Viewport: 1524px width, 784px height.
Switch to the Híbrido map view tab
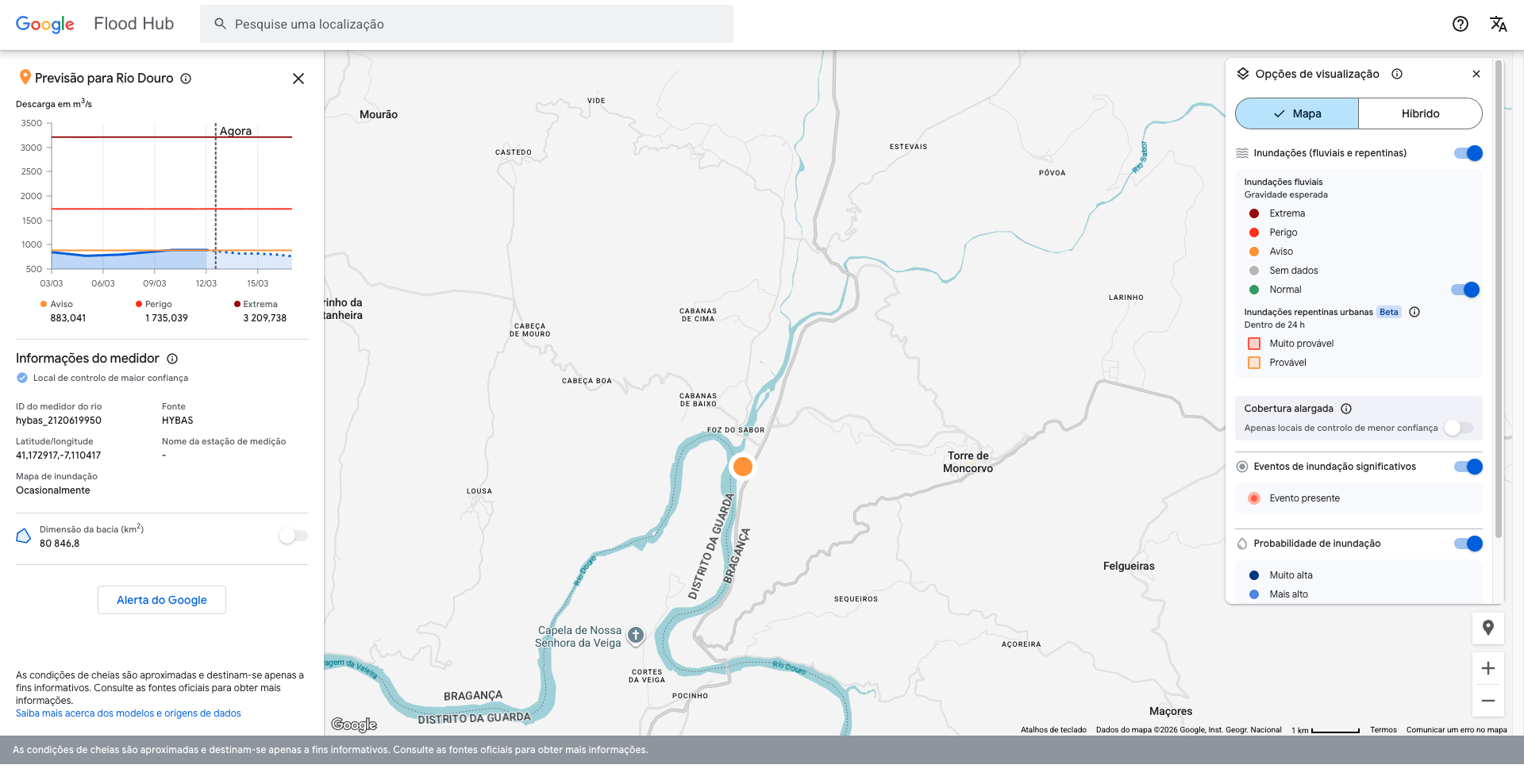[1420, 113]
